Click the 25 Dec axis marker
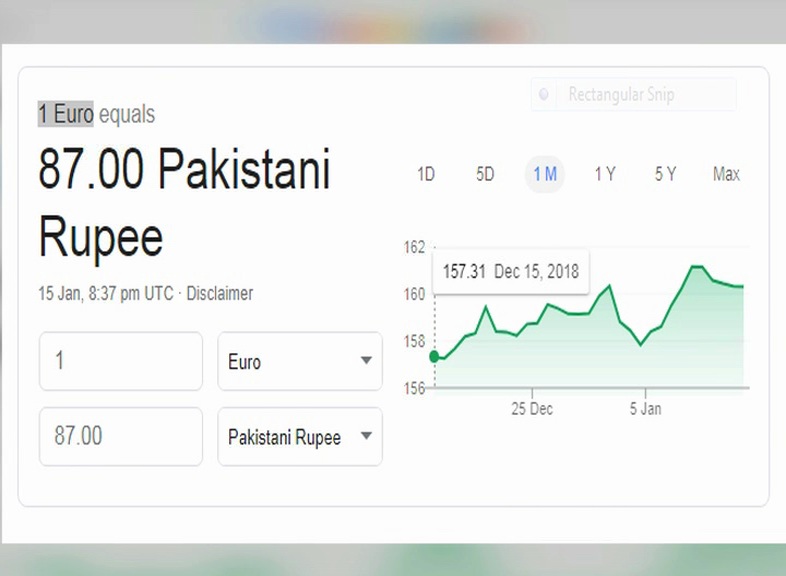The image size is (786, 576). [x=532, y=408]
